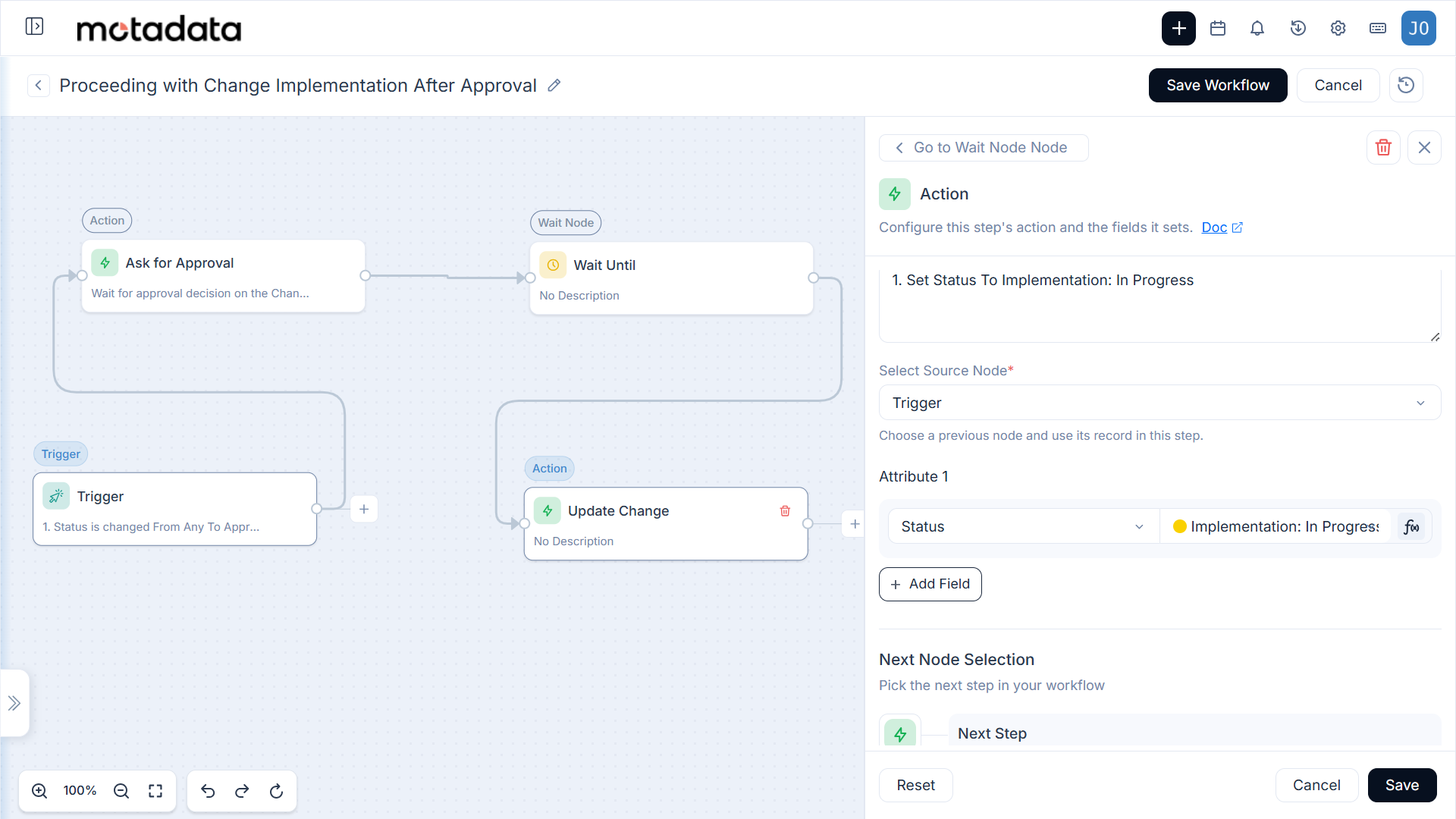Open the Doc link
Viewport: 1456px width, 819px height.
pos(1222,227)
